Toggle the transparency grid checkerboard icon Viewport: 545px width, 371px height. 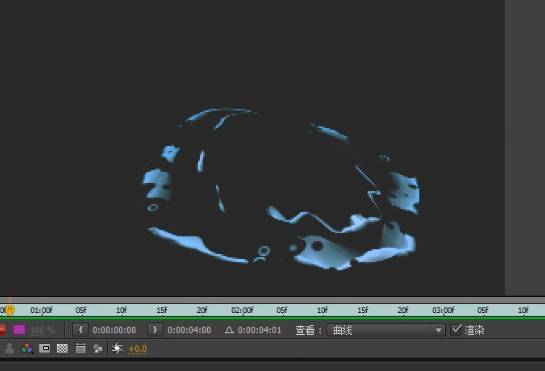click(x=62, y=348)
